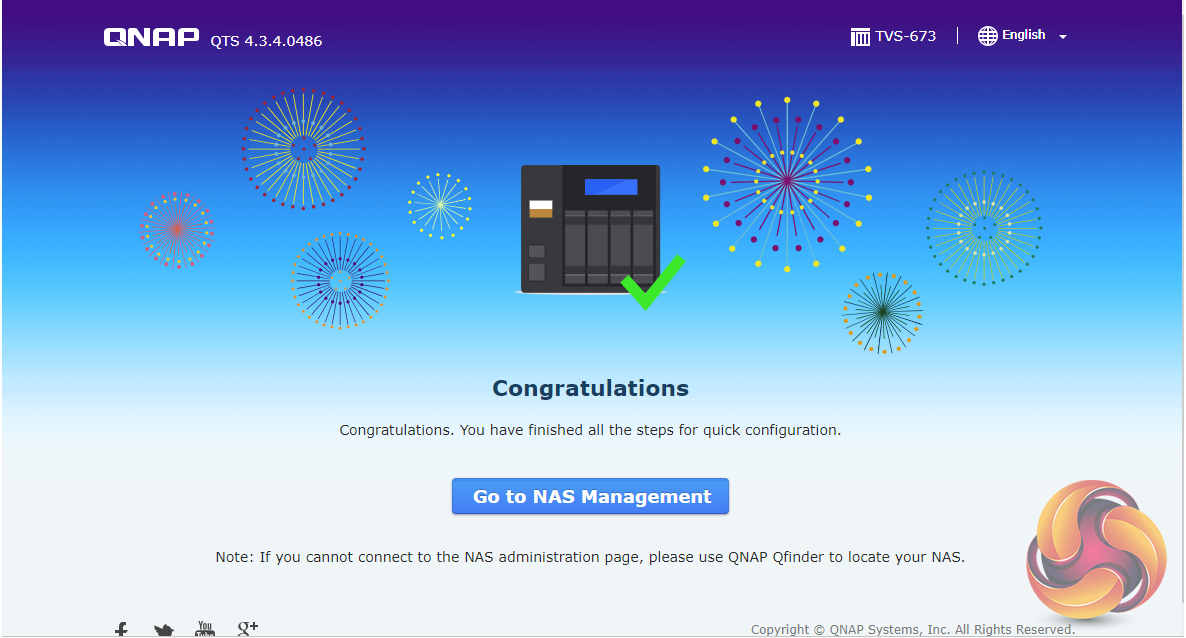This screenshot has width=1186, height=638.
Task: Click the language dropdown arrow
Action: (1063, 36)
